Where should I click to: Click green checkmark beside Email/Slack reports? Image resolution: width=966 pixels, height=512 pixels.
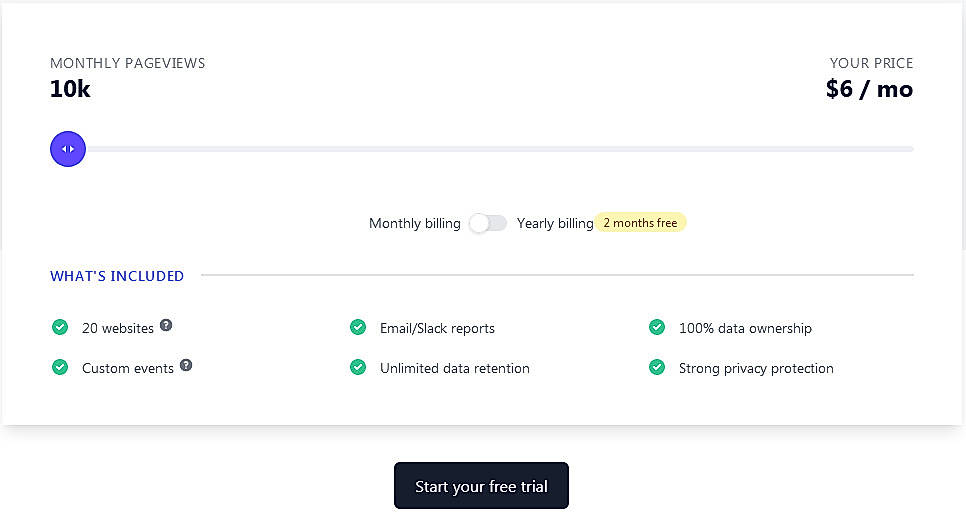tap(358, 327)
